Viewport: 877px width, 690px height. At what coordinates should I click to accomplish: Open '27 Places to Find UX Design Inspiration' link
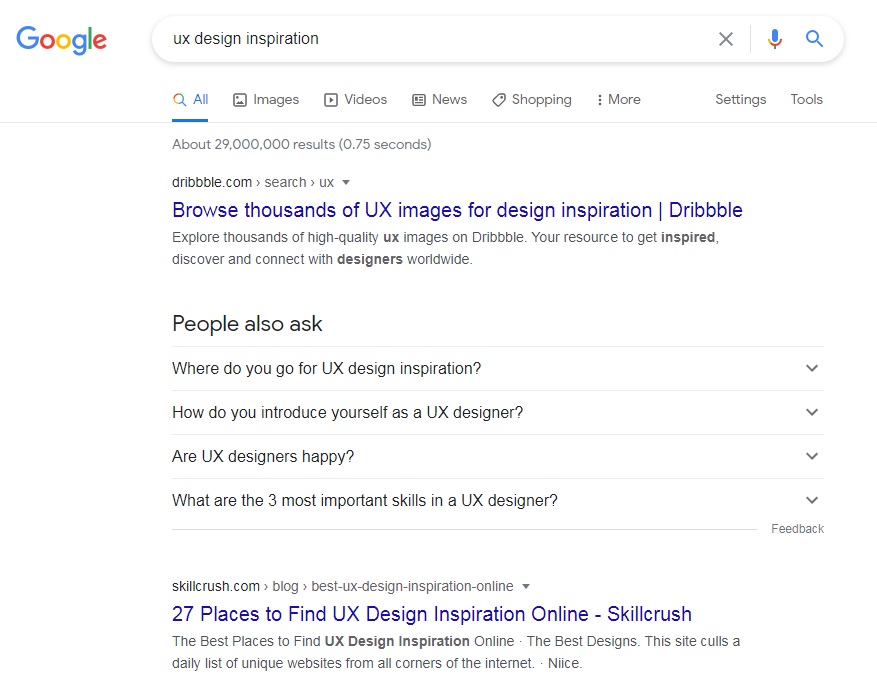(432, 614)
